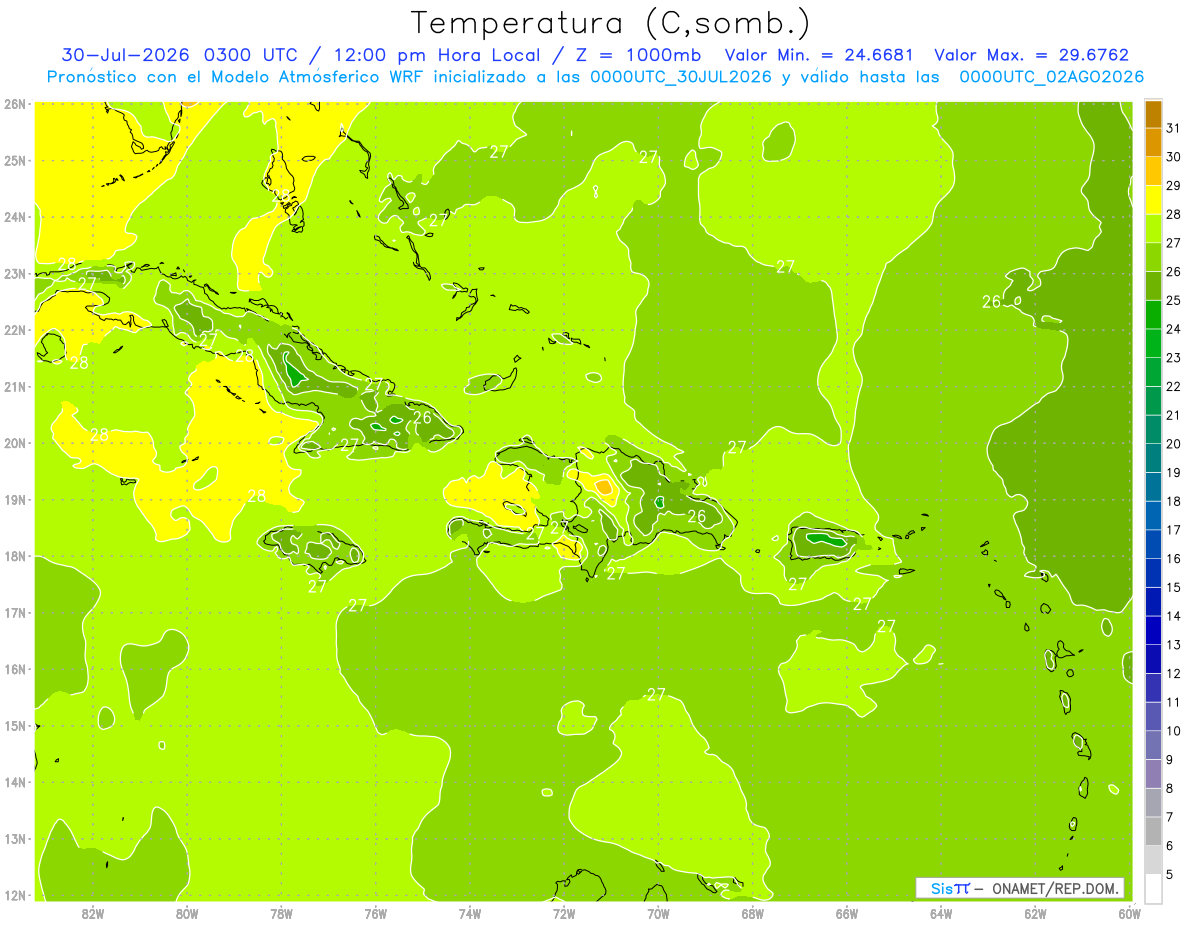Click legend value 10 on color scale
Screen dimensions: 1200x927
(1174, 731)
